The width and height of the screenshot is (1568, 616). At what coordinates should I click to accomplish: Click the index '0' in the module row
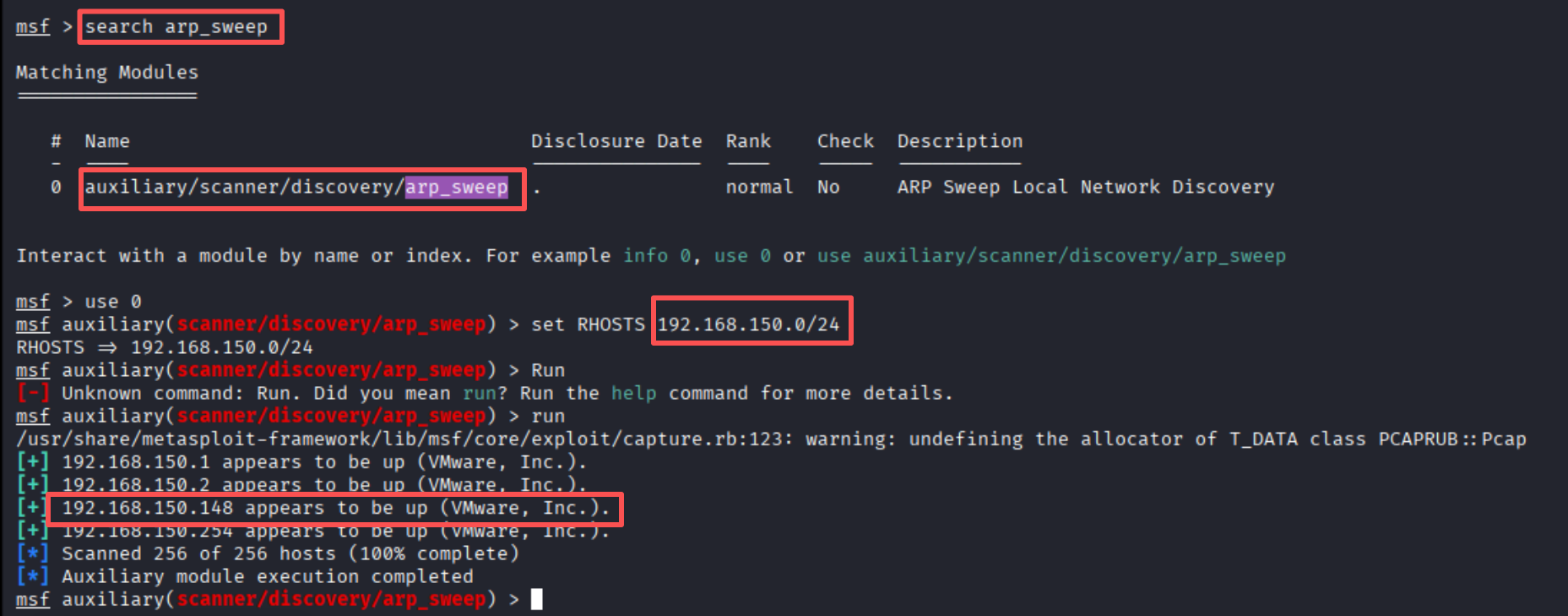click(56, 187)
